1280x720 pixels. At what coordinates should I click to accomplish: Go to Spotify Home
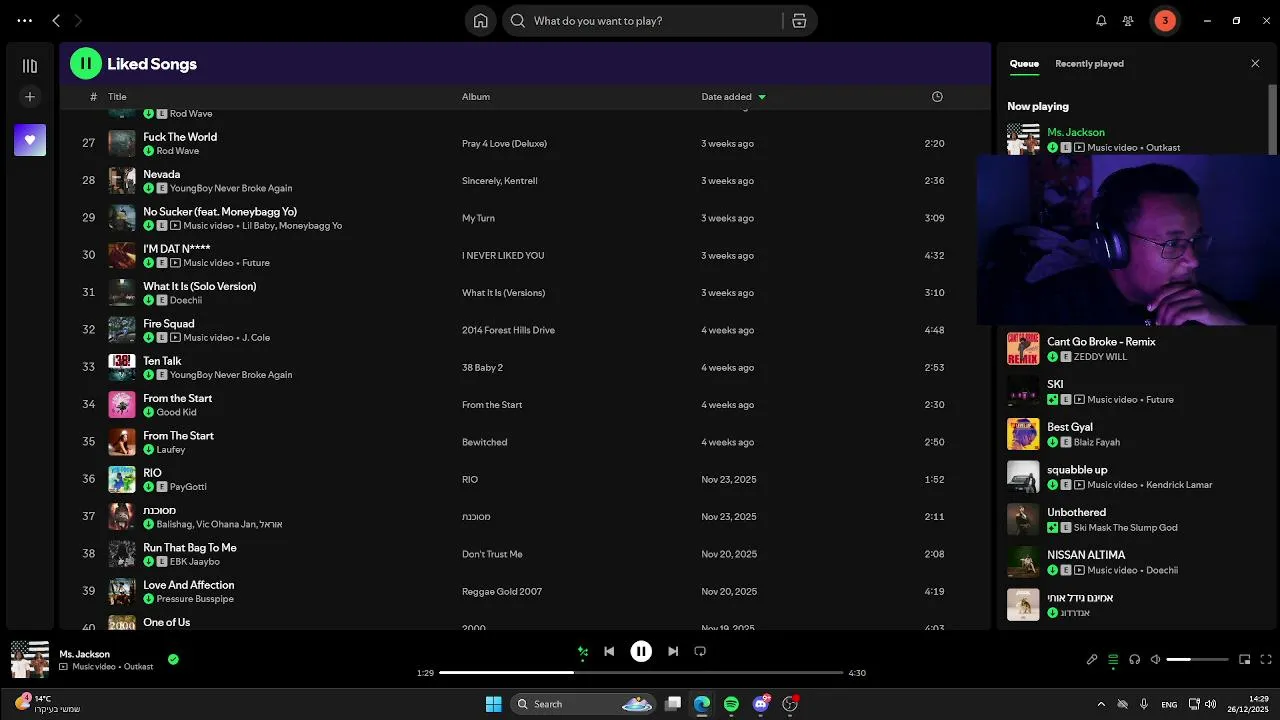tap(481, 20)
